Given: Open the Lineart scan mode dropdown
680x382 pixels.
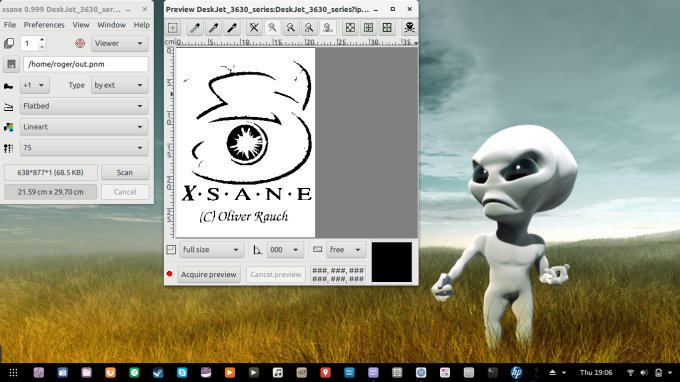Looking at the screenshot, I should (x=84, y=127).
